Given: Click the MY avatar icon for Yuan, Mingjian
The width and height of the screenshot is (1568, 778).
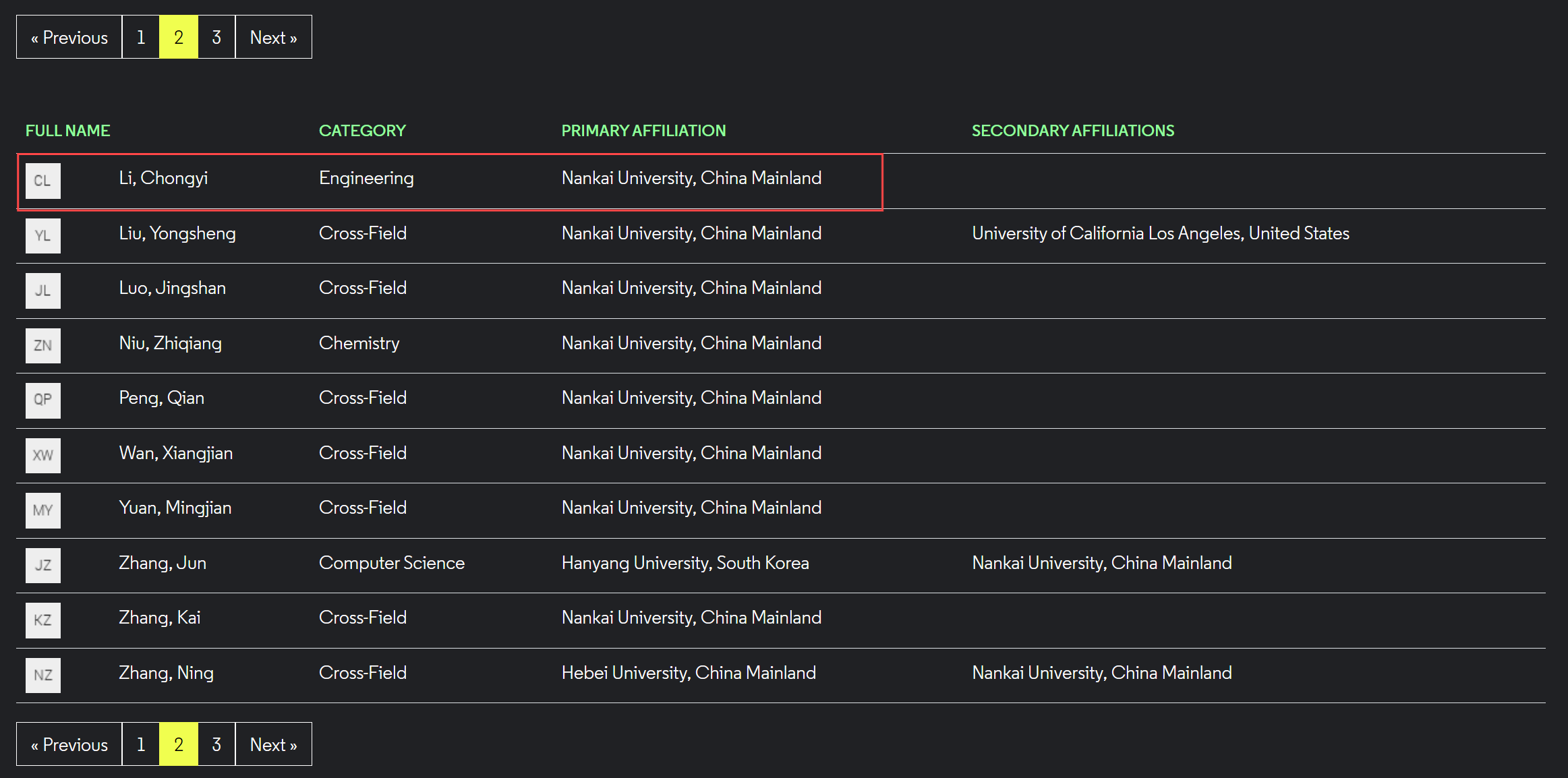Looking at the screenshot, I should pos(42,510).
